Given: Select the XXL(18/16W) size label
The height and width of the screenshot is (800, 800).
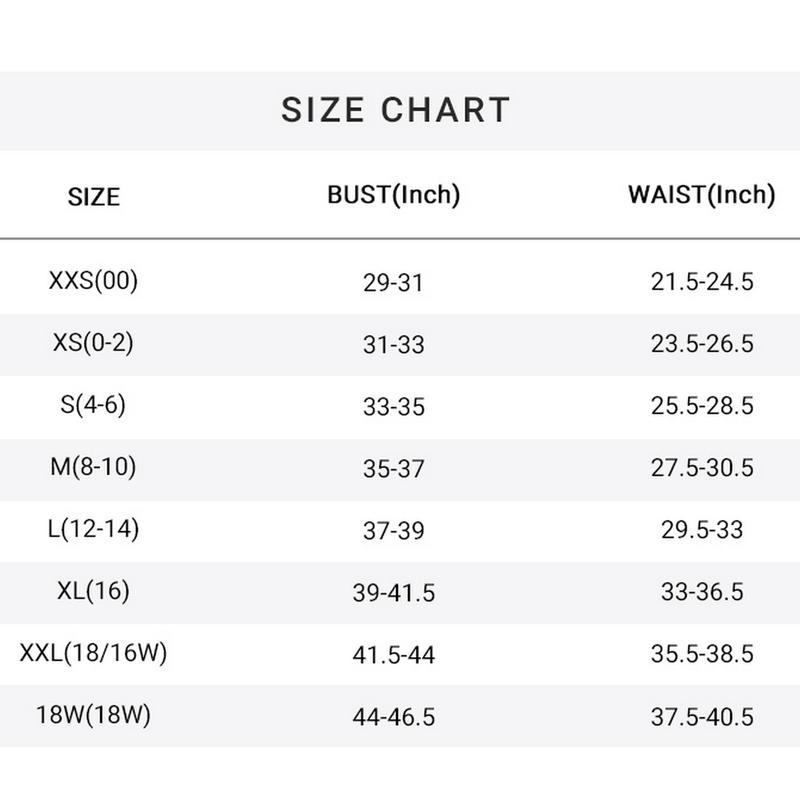Looking at the screenshot, I should coord(93,654).
